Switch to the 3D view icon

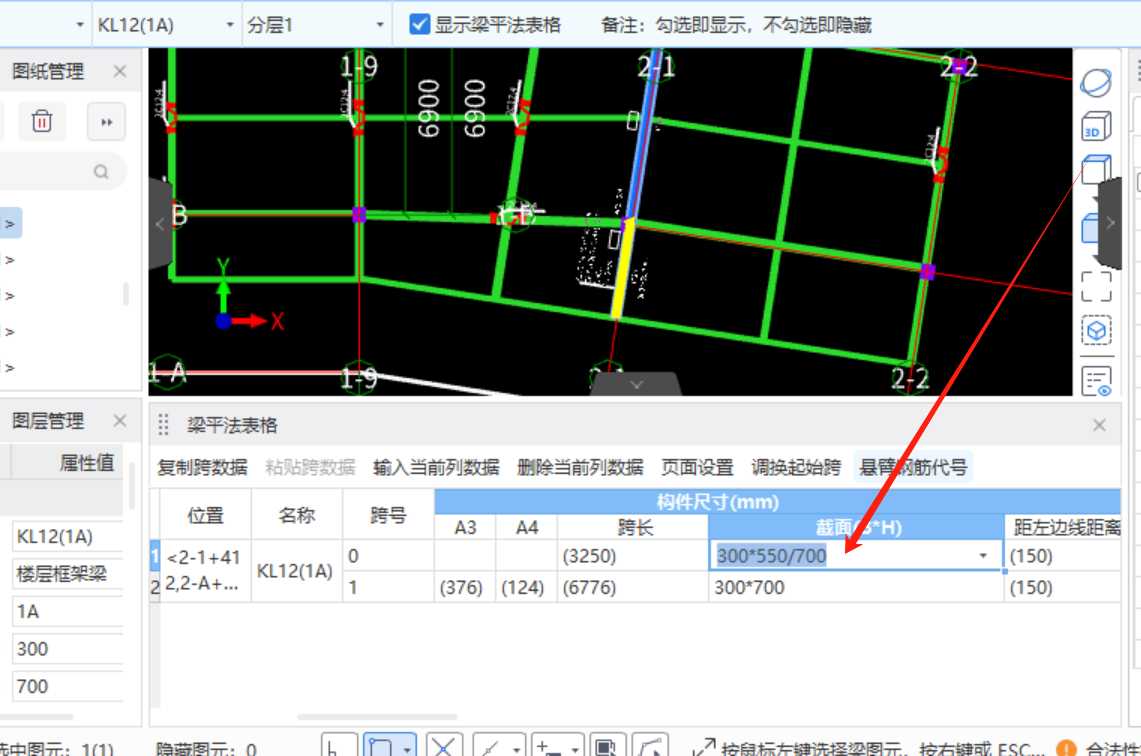[x=1096, y=127]
